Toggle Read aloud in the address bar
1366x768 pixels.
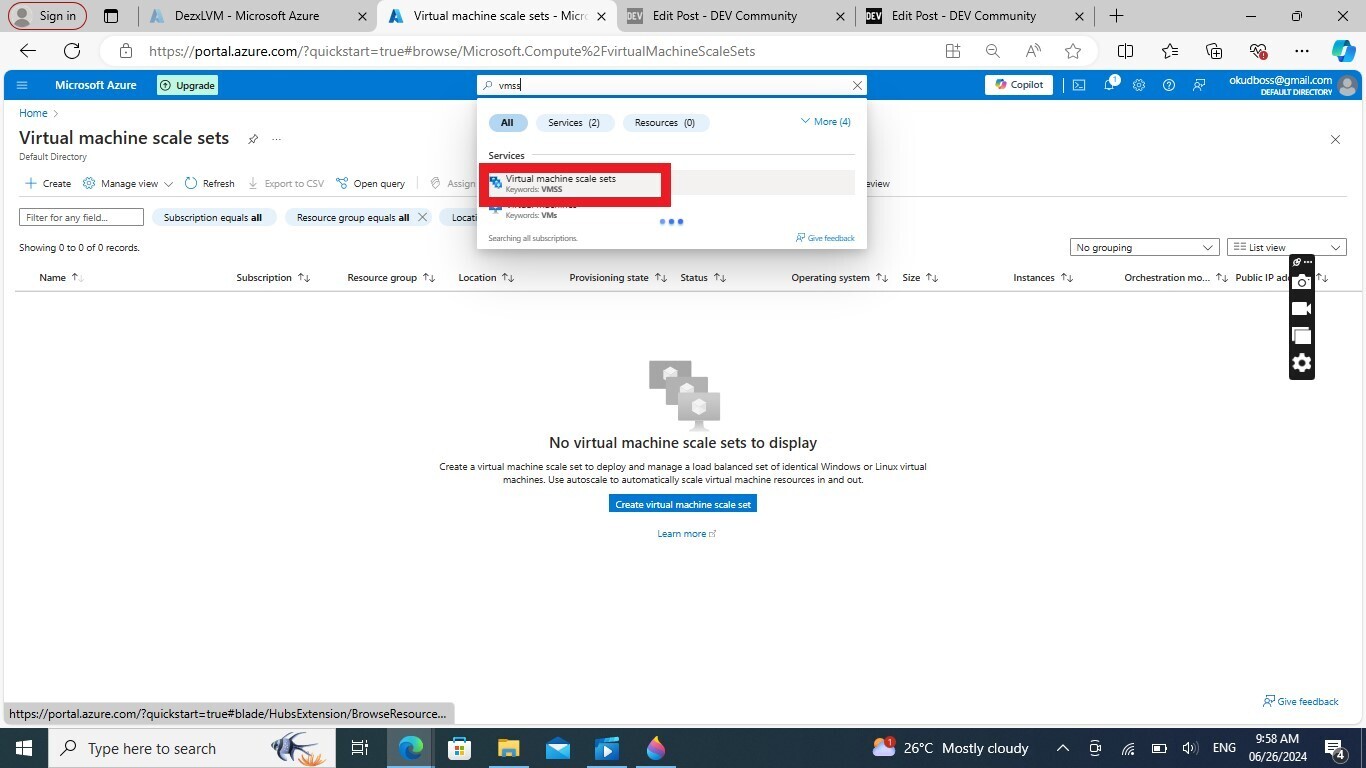(1033, 51)
